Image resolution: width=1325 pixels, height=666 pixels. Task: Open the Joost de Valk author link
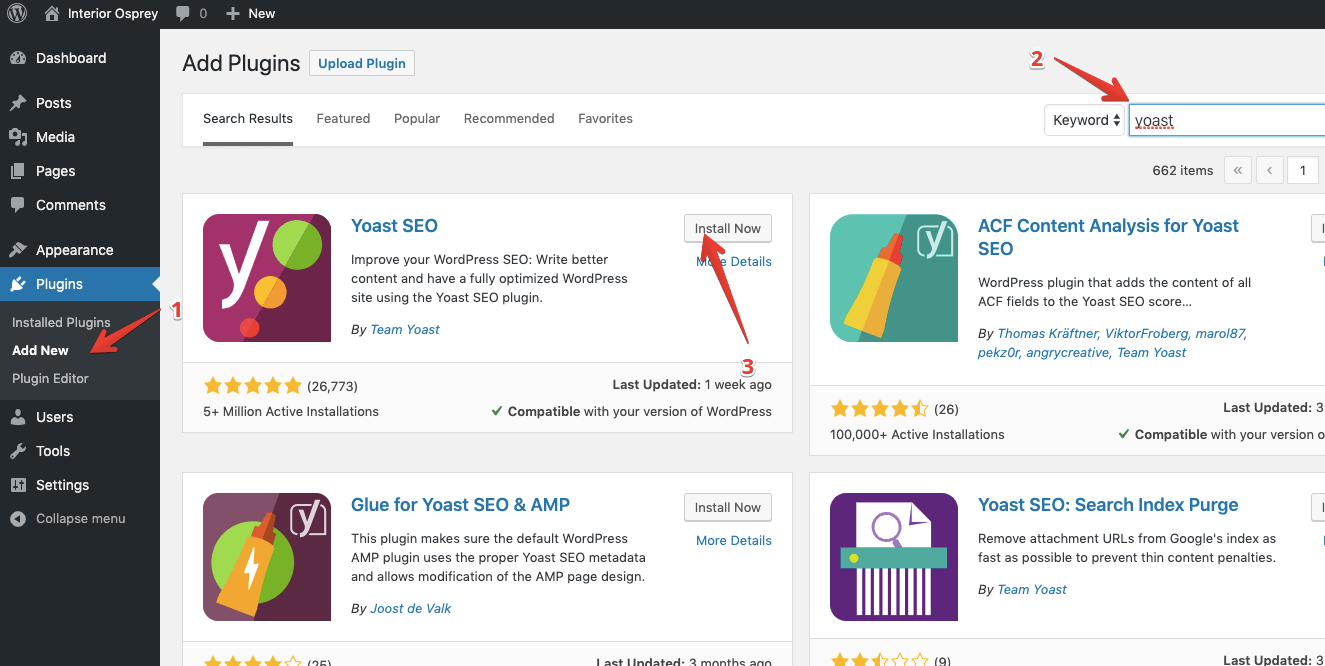[411, 608]
